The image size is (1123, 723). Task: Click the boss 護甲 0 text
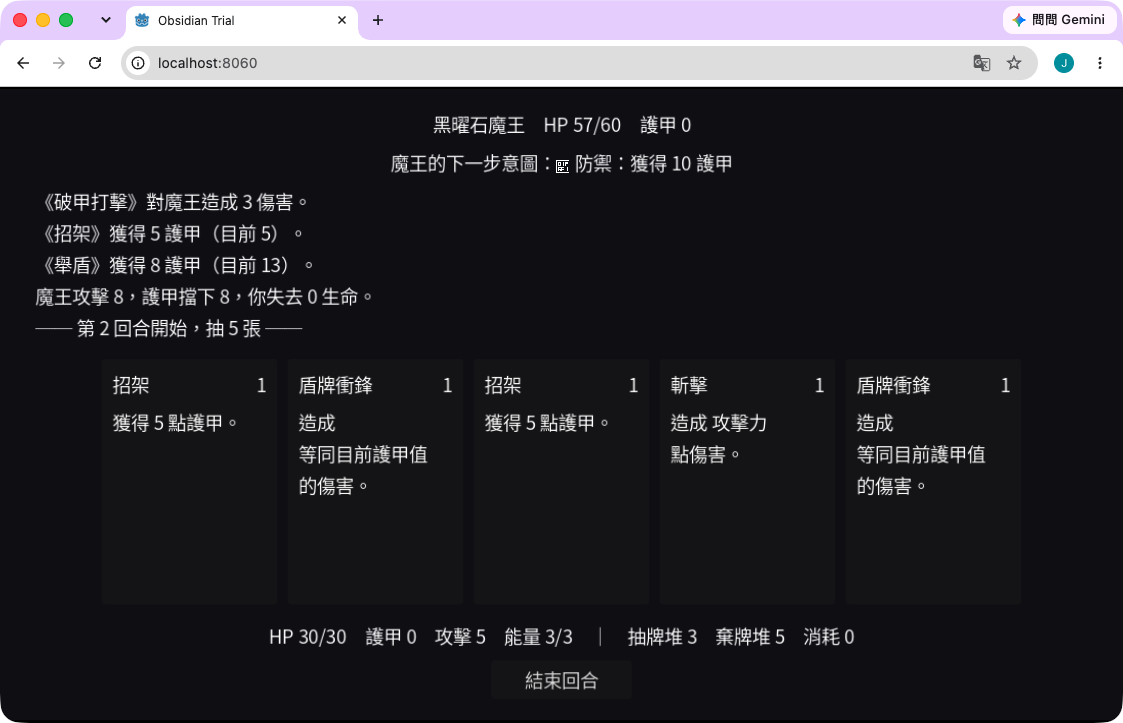click(665, 125)
